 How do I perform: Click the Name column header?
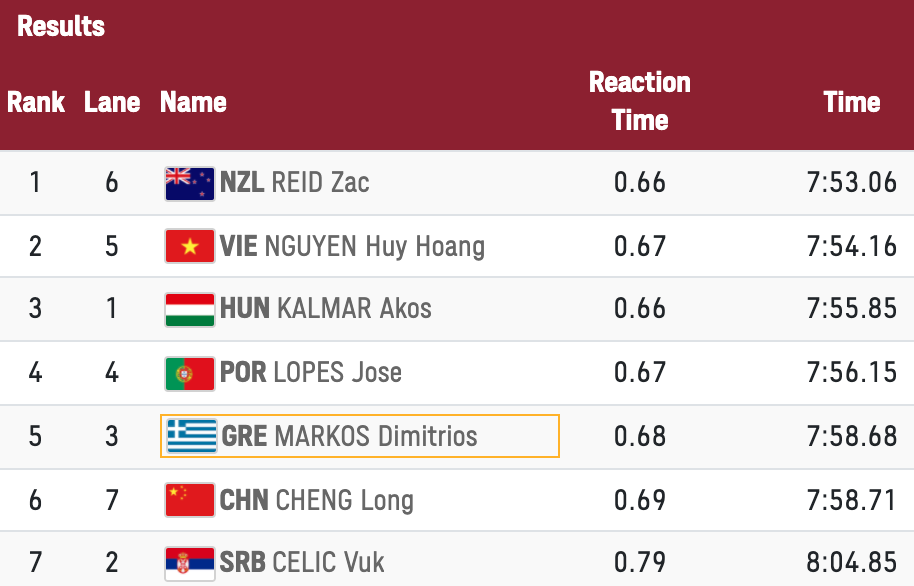193,102
